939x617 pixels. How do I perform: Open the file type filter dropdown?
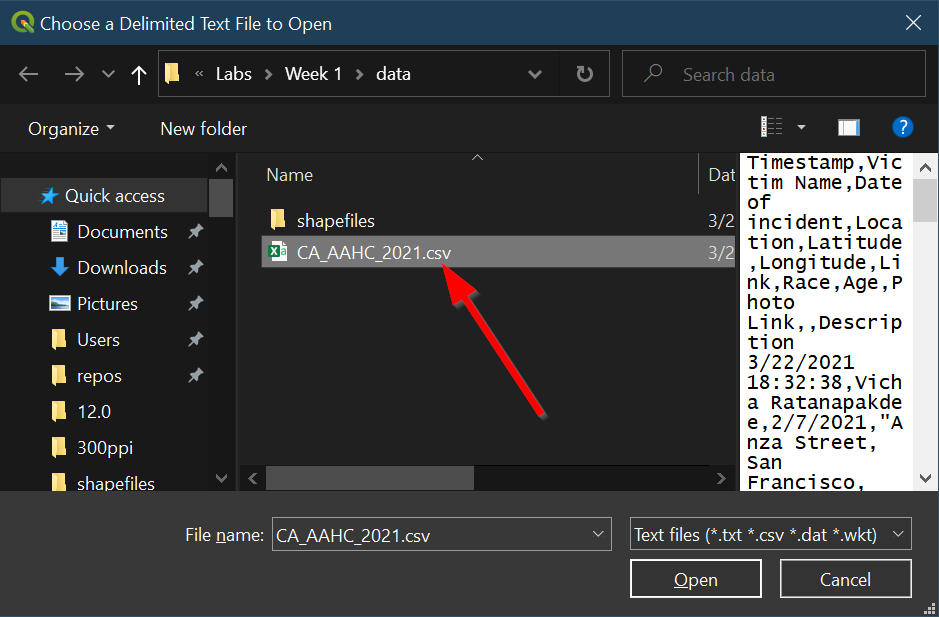coord(770,535)
